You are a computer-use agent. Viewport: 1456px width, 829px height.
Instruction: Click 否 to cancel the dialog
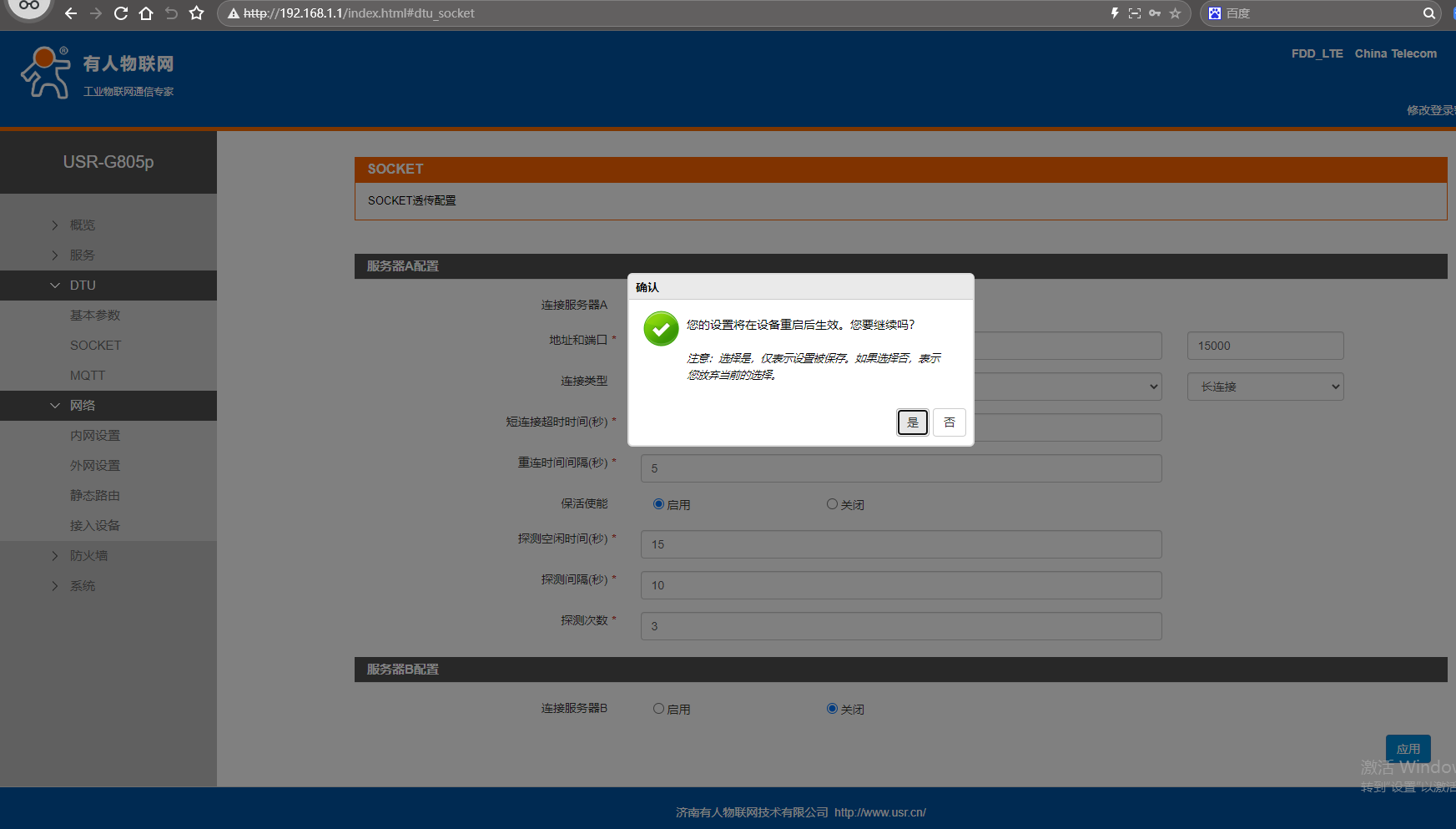[949, 422]
